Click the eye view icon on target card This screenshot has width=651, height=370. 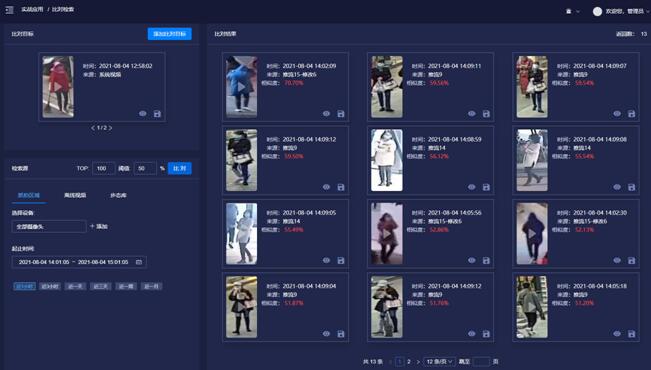(142, 114)
